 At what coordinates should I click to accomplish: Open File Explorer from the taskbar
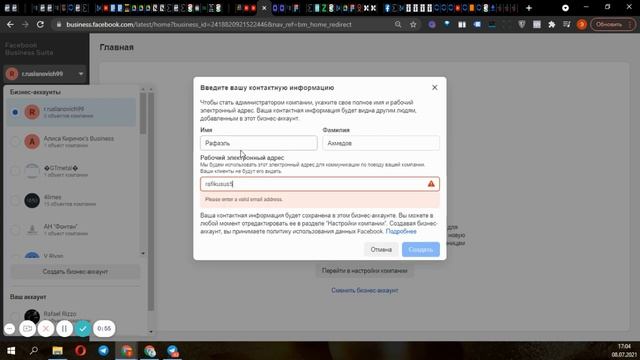57,351
